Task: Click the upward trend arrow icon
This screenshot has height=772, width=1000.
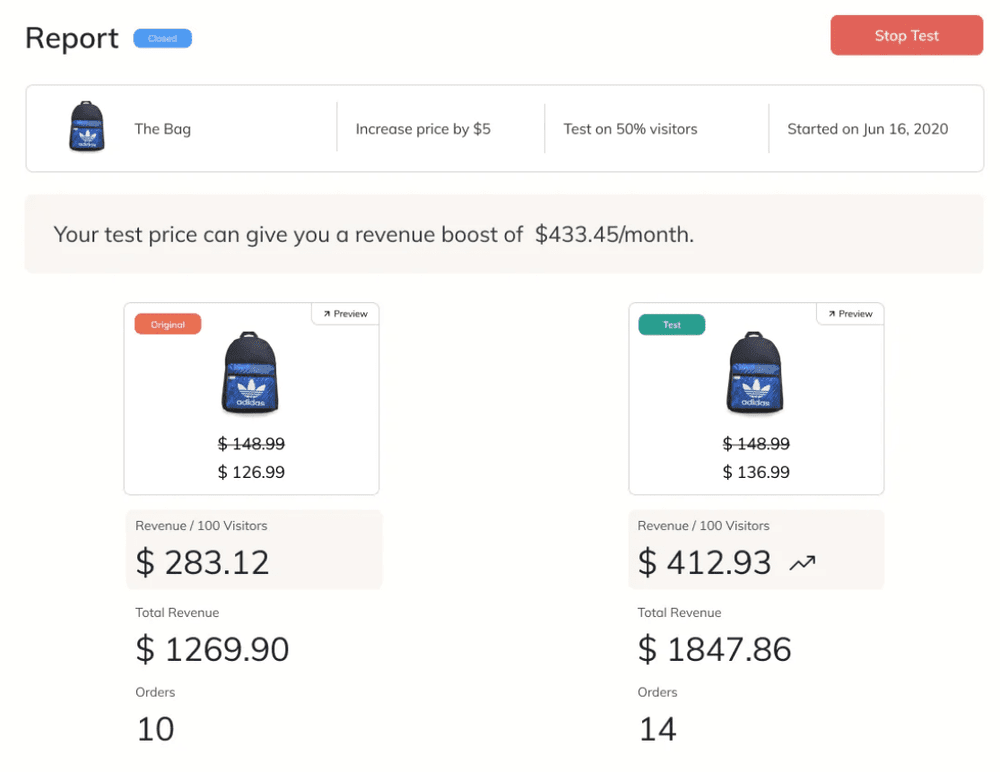Action: (x=802, y=563)
